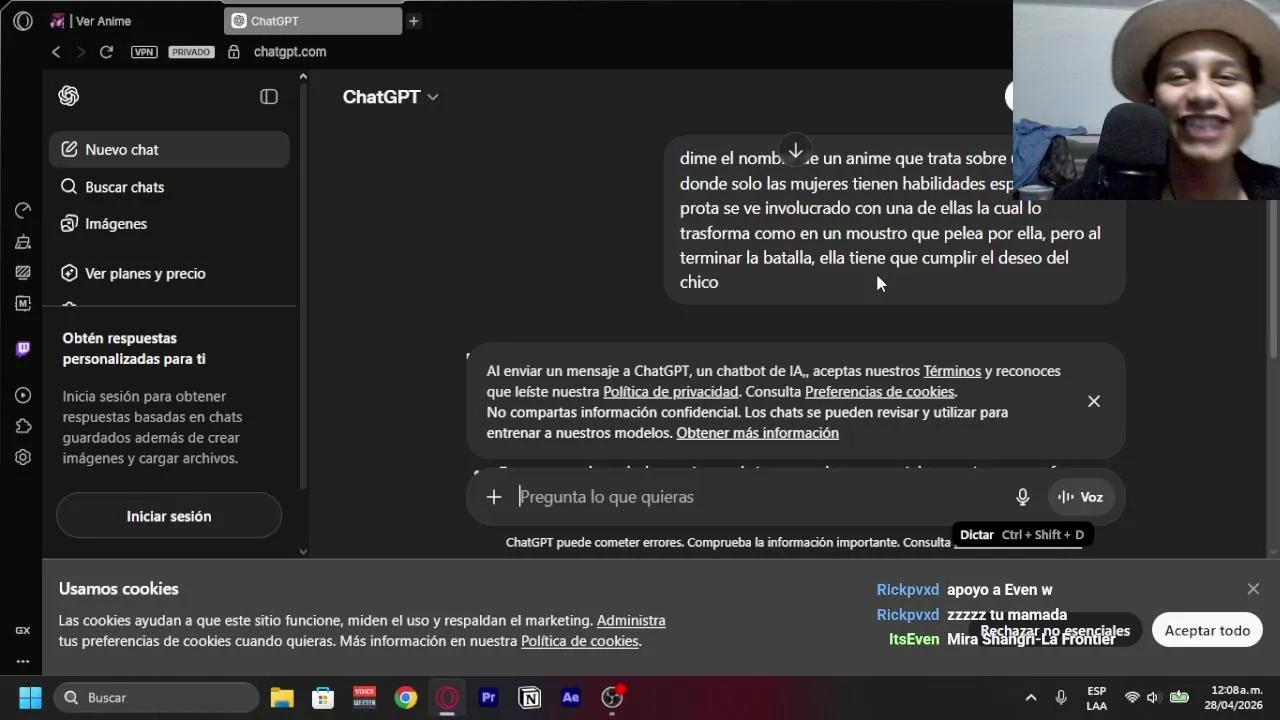
Task: Start a Nuevo chat
Action: tap(169, 150)
